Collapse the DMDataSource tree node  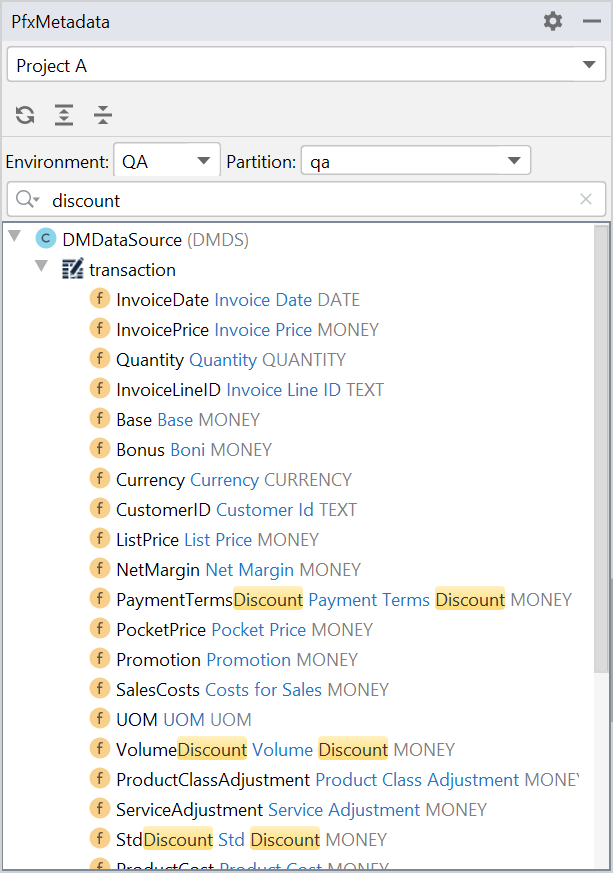pyautogui.click(x=14, y=239)
